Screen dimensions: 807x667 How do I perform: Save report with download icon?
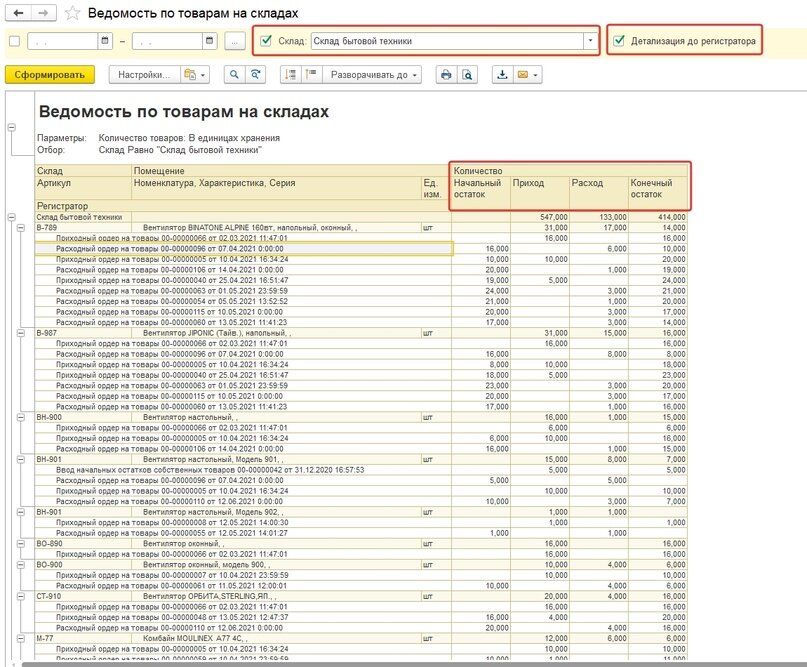(x=502, y=75)
